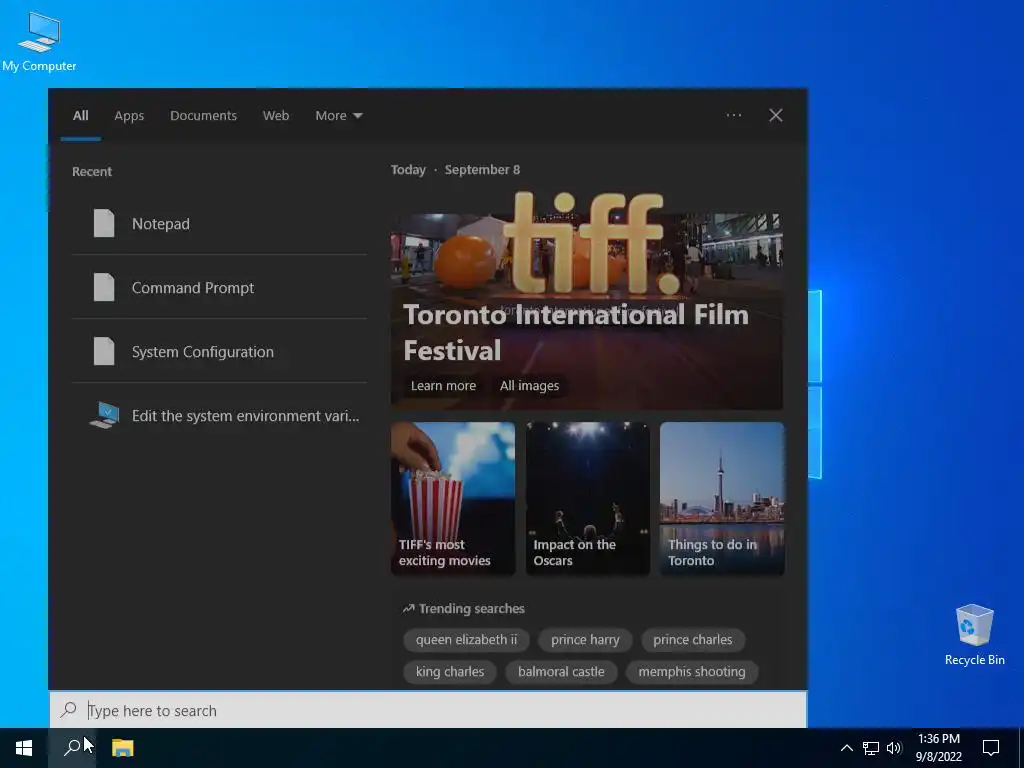Search trending prince charles
The height and width of the screenshot is (768, 1024).
692,639
